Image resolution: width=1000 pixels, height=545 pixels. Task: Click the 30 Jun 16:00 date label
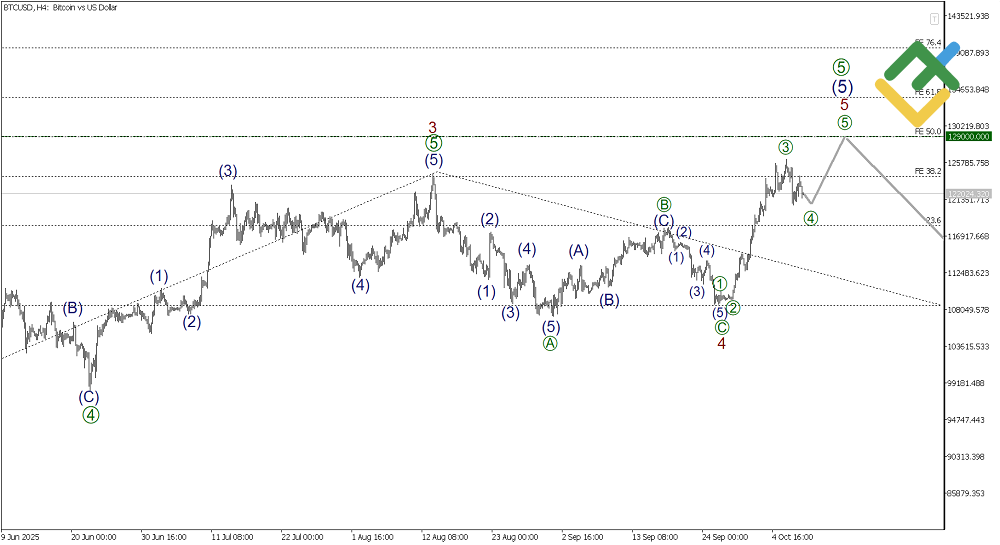(x=164, y=537)
